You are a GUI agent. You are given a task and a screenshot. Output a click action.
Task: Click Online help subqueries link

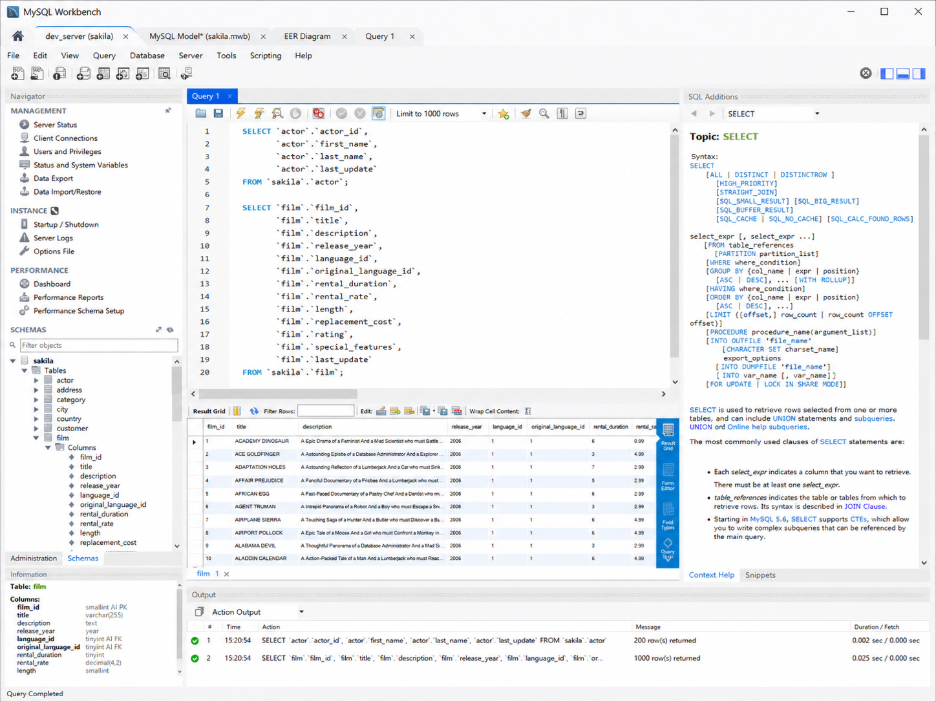pos(767,427)
